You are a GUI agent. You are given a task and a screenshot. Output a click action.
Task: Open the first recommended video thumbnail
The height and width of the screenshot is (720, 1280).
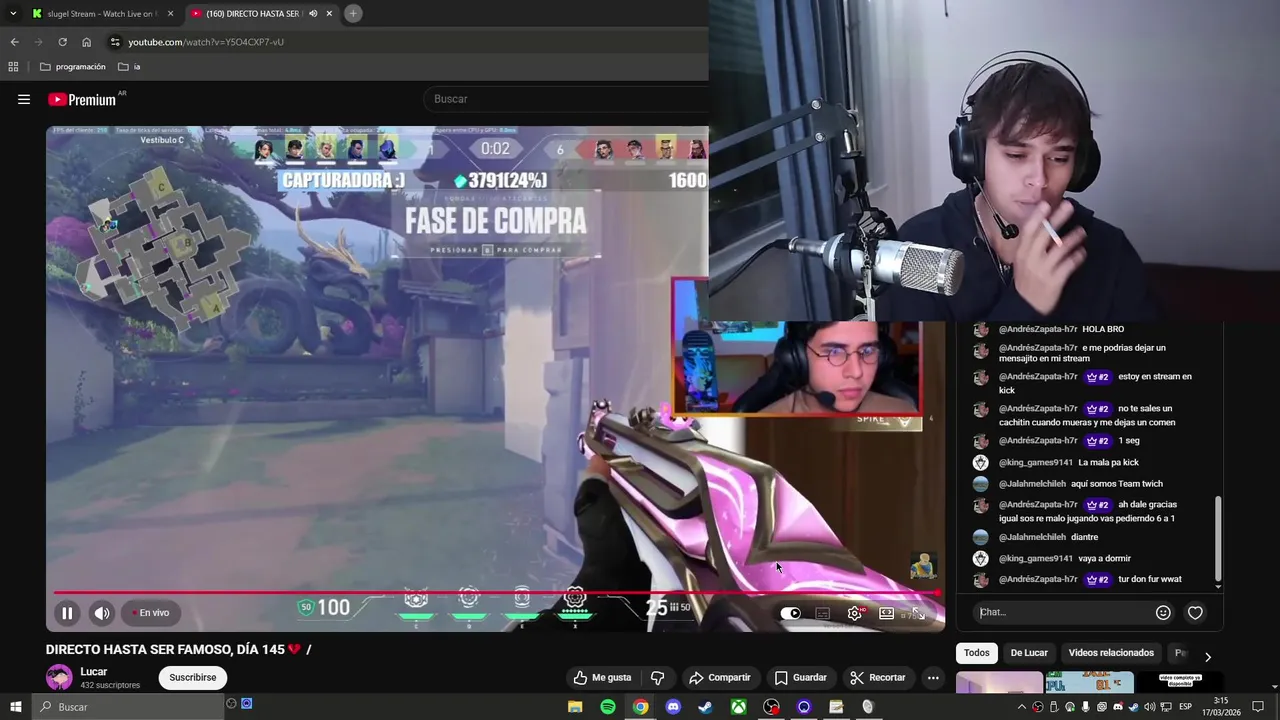point(999,683)
